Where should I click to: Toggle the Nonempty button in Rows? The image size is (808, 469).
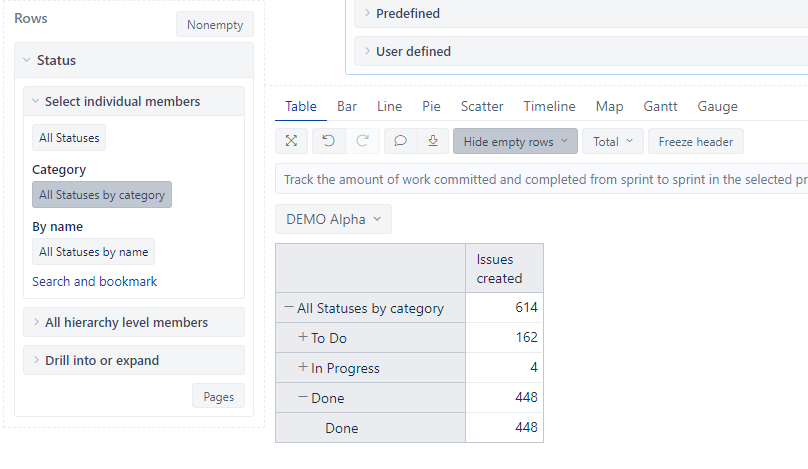(x=215, y=25)
